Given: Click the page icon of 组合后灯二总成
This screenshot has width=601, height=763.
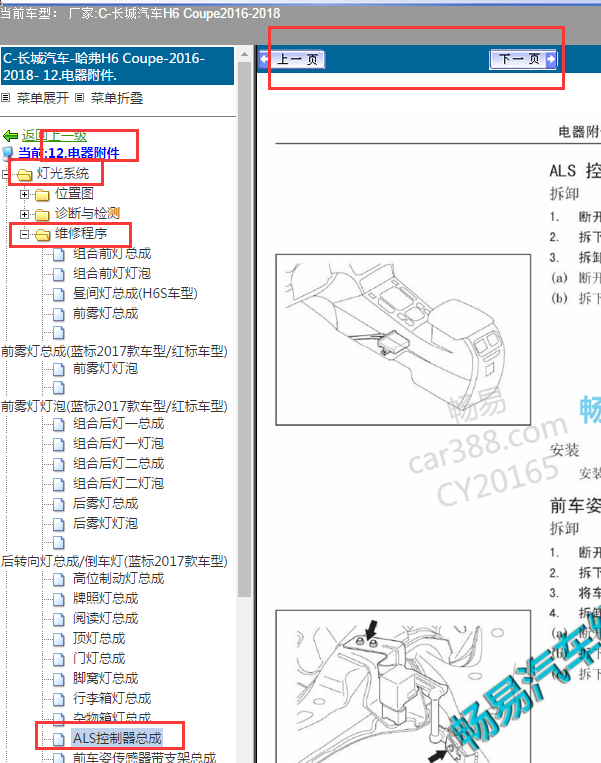Looking at the screenshot, I should pyautogui.click(x=58, y=464).
